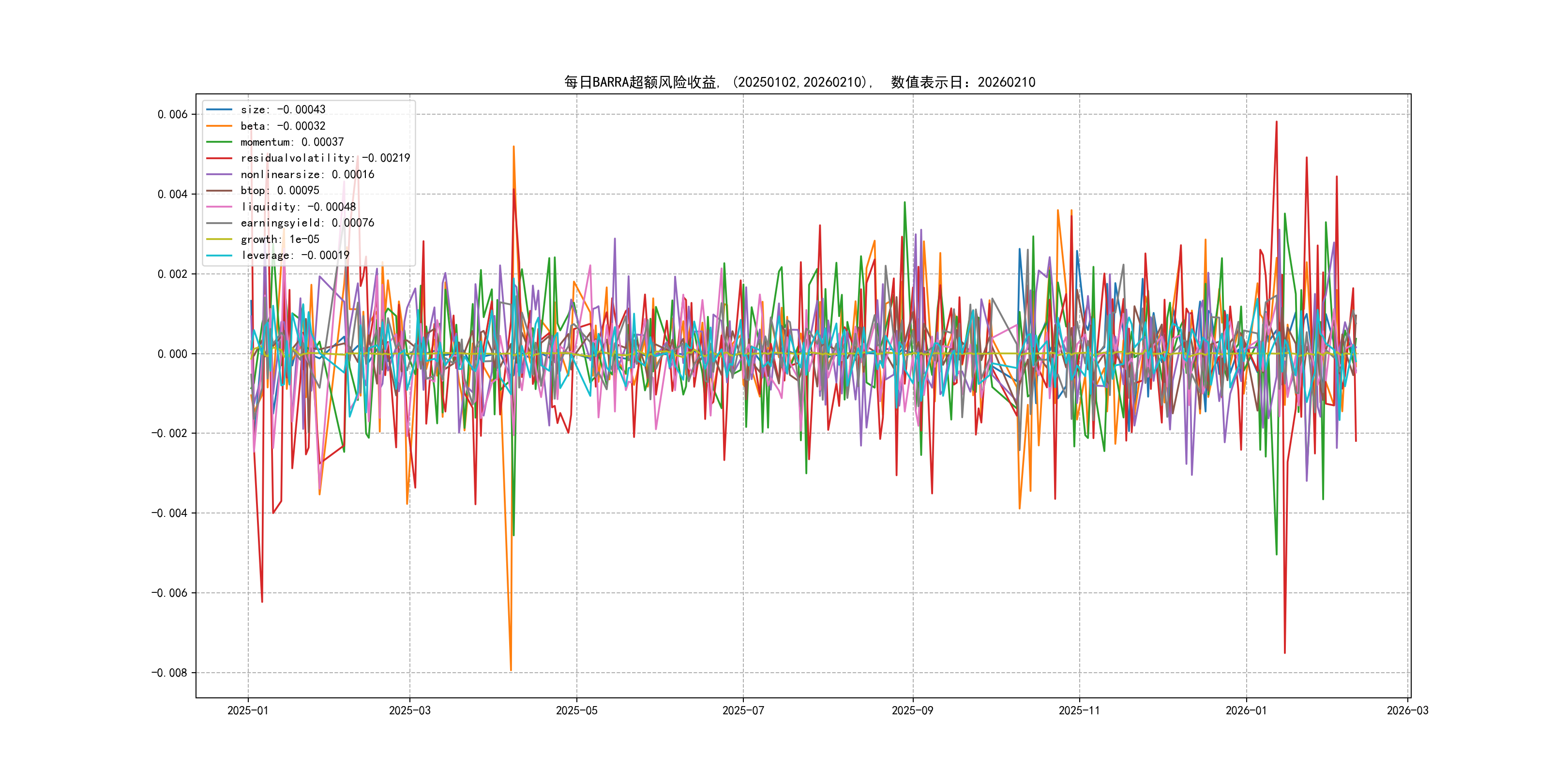This screenshot has width=1568, height=784.
Task: Select the momentum legend entry
Action: pyautogui.click(x=291, y=142)
